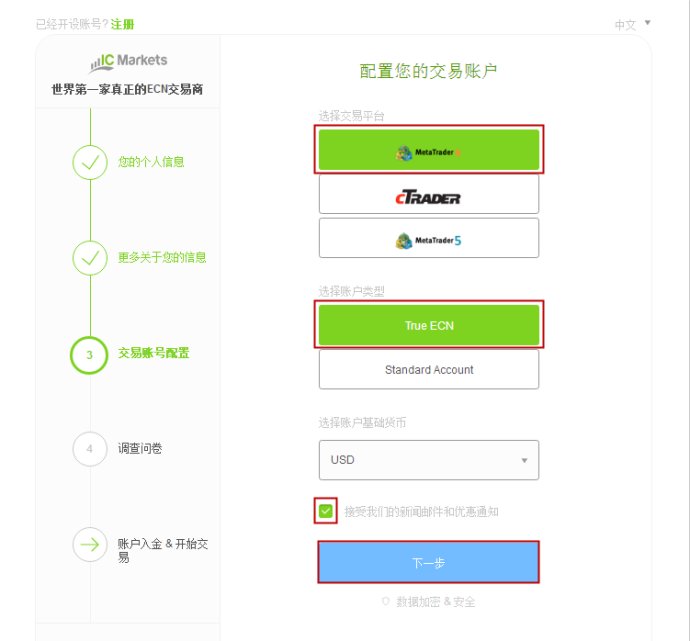Select the True ECN account type
This screenshot has width=690, height=641.
(x=429, y=325)
